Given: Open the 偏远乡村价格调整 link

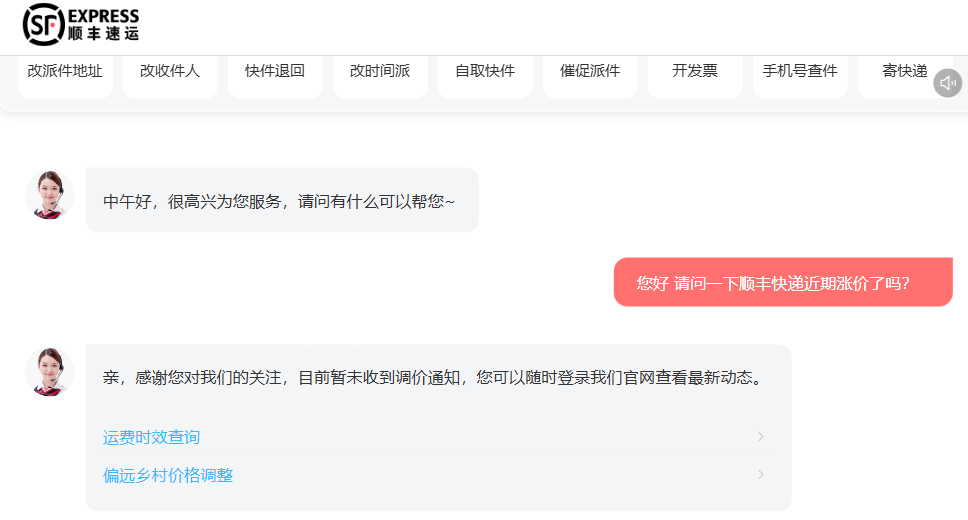Looking at the screenshot, I should pos(168,475).
